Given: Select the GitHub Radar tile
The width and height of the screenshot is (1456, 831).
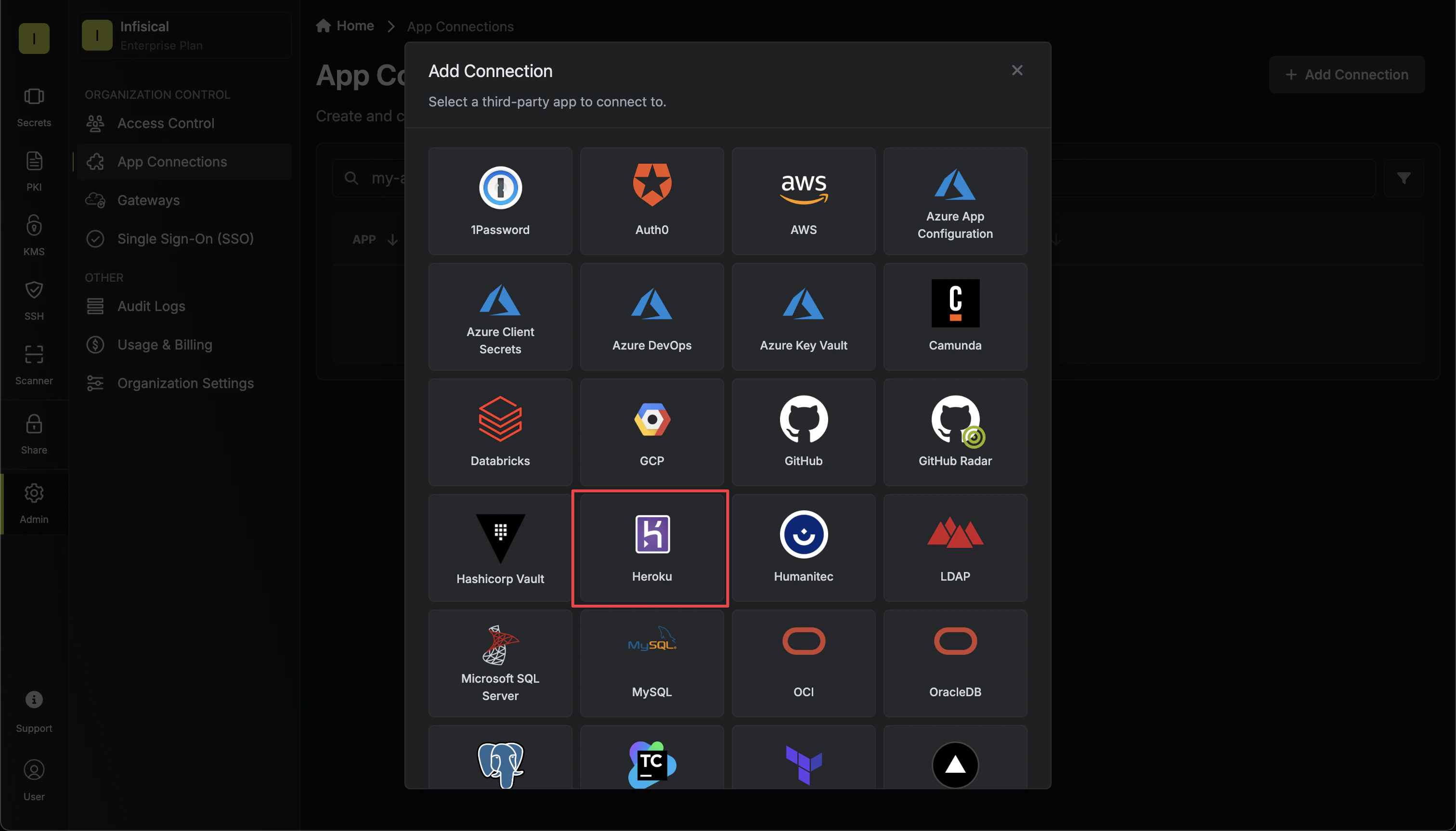Looking at the screenshot, I should [955, 432].
